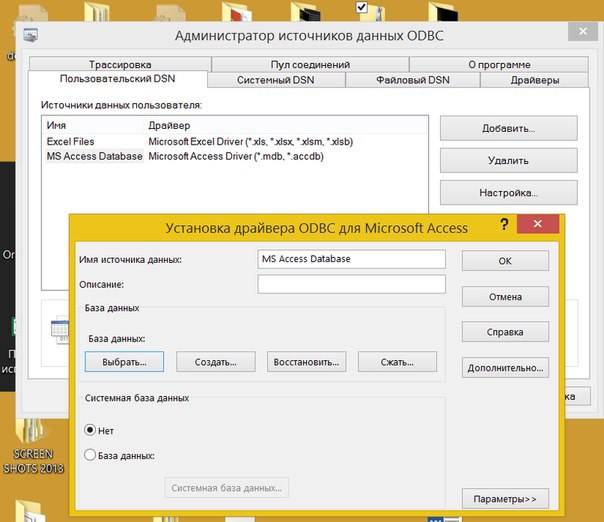The width and height of the screenshot is (604, 522).
Task: Click Microsoft Excel Driver entry text
Action: 250,141
